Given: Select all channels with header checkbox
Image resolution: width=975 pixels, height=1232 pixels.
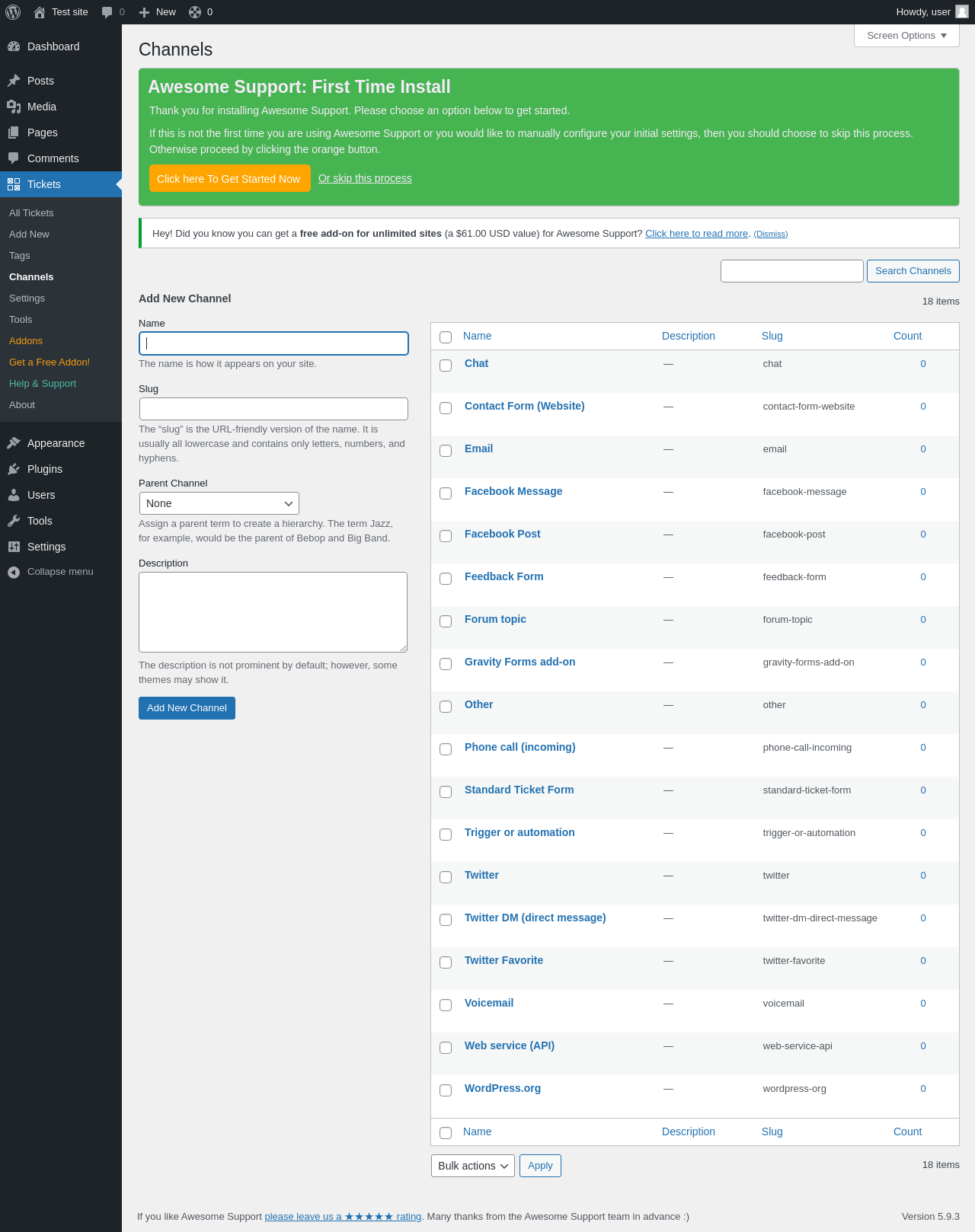Looking at the screenshot, I should 446,337.
